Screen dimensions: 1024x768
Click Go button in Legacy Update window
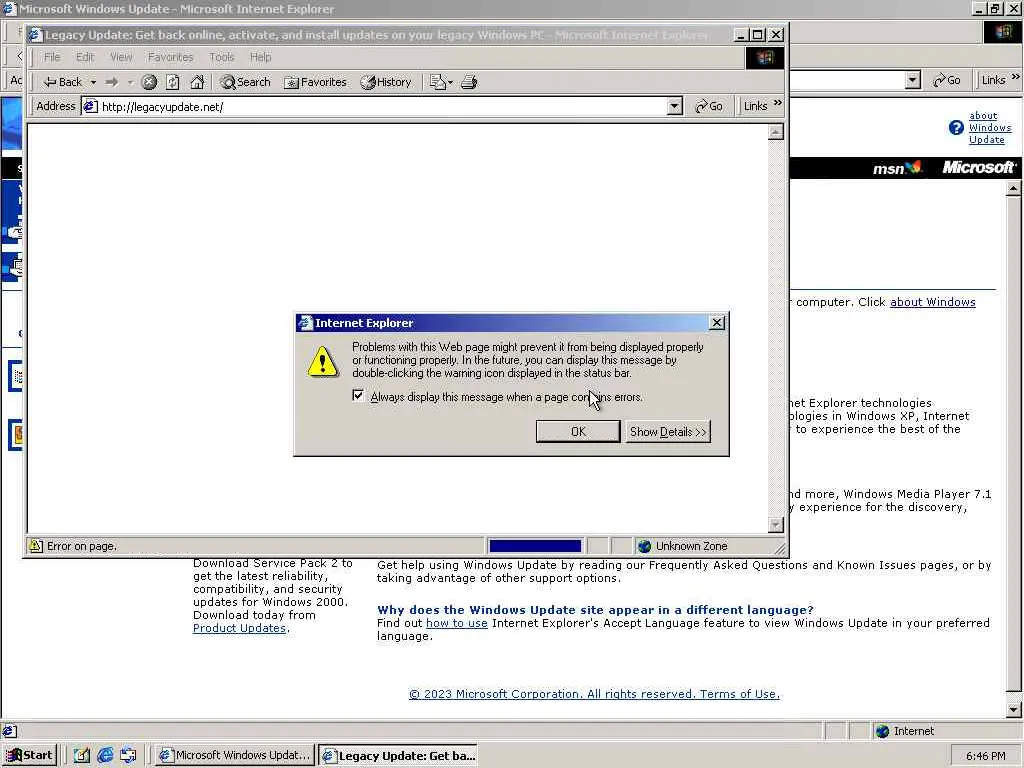[709, 106]
